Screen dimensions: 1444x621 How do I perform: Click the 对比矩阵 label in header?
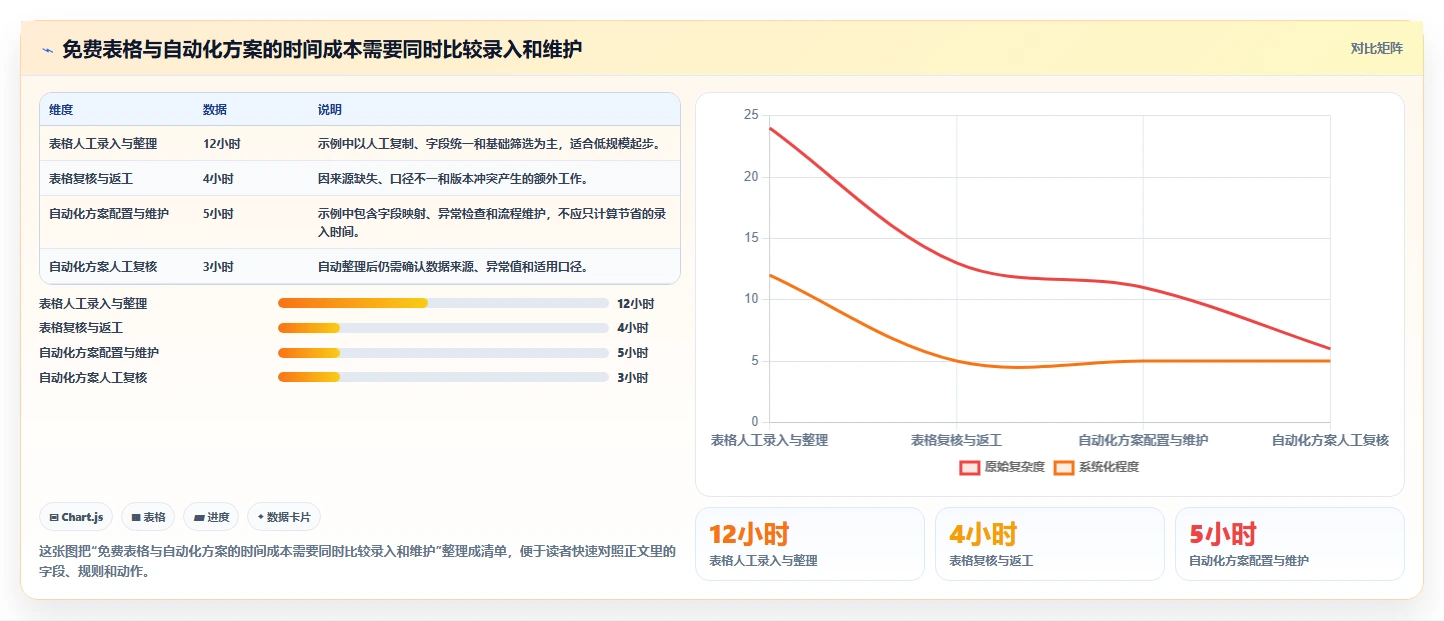coord(1376,49)
